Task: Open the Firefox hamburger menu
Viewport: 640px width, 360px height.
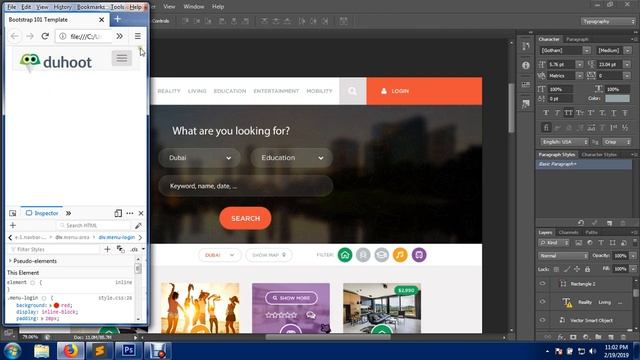Action: pyautogui.click(x=138, y=36)
